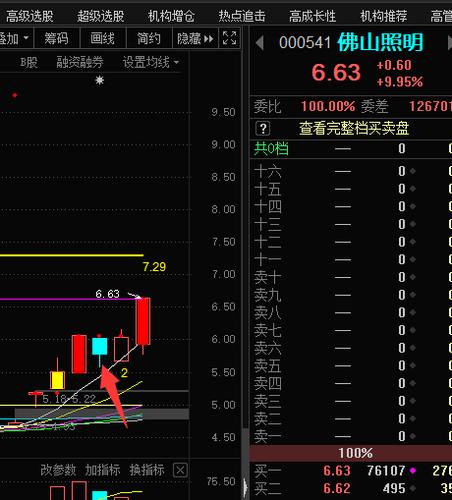452x500 pixels.
Task: Close the indicator panel with X icon
Action: [180, 470]
